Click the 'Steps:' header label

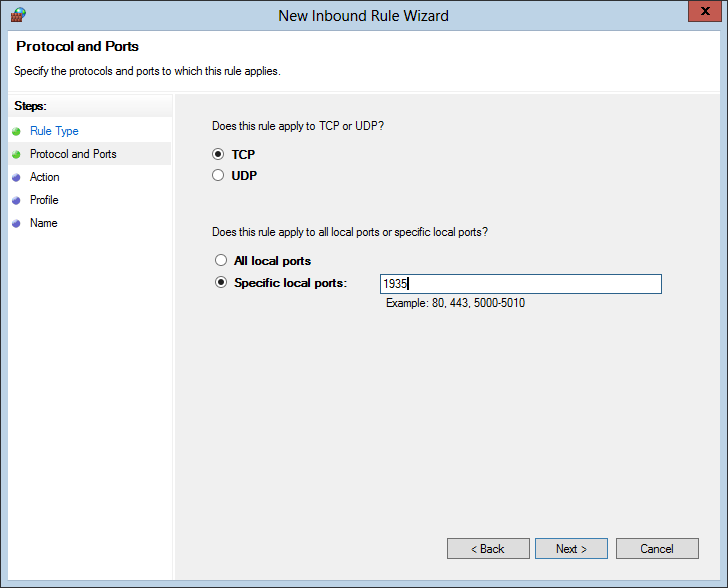(30, 106)
